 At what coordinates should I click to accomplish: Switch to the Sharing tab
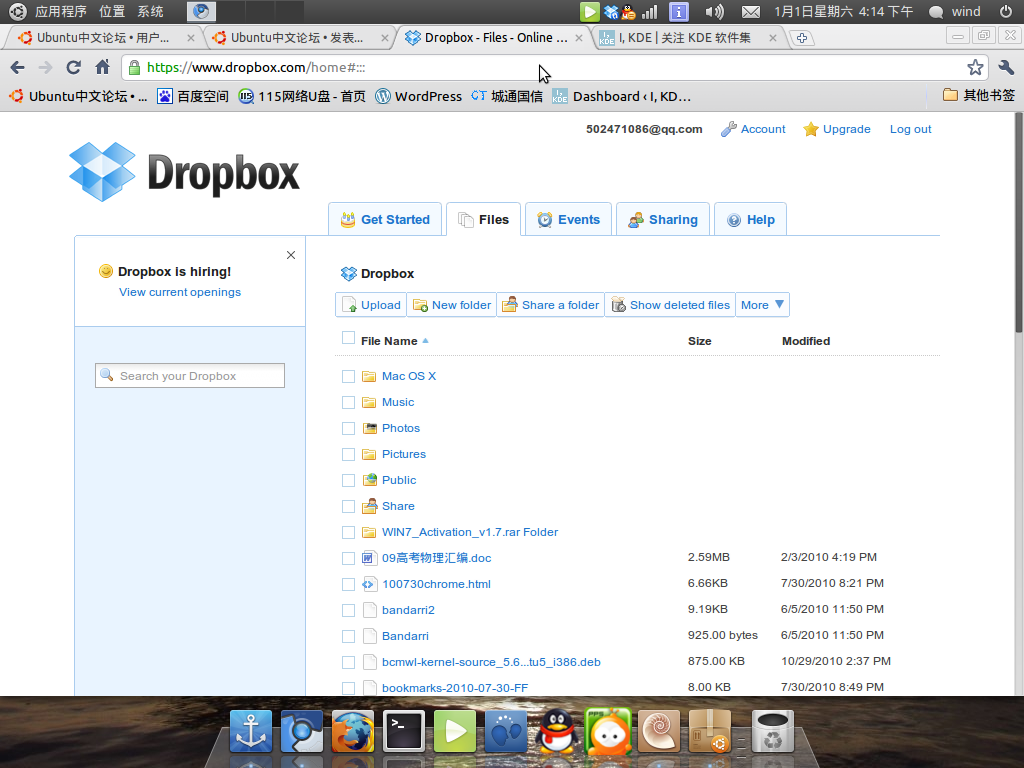coord(663,219)
